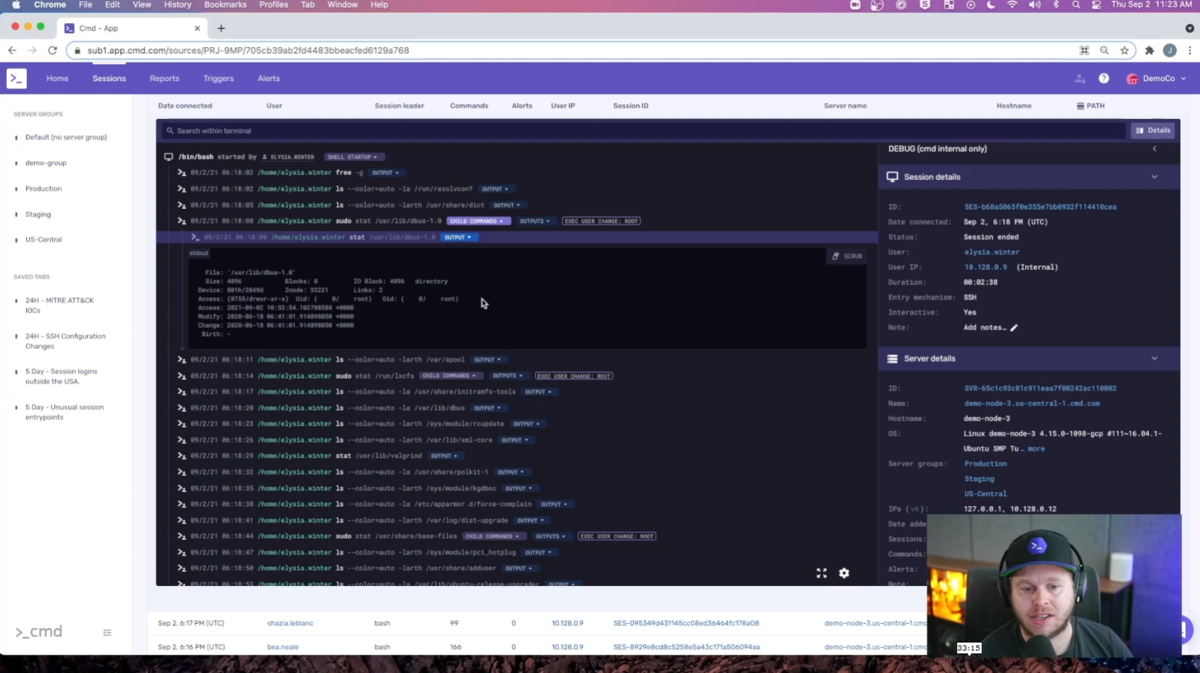Open macOS Spotlight search icon
The height and width of the screenshot is (673, 1200).
[1076, 5]
